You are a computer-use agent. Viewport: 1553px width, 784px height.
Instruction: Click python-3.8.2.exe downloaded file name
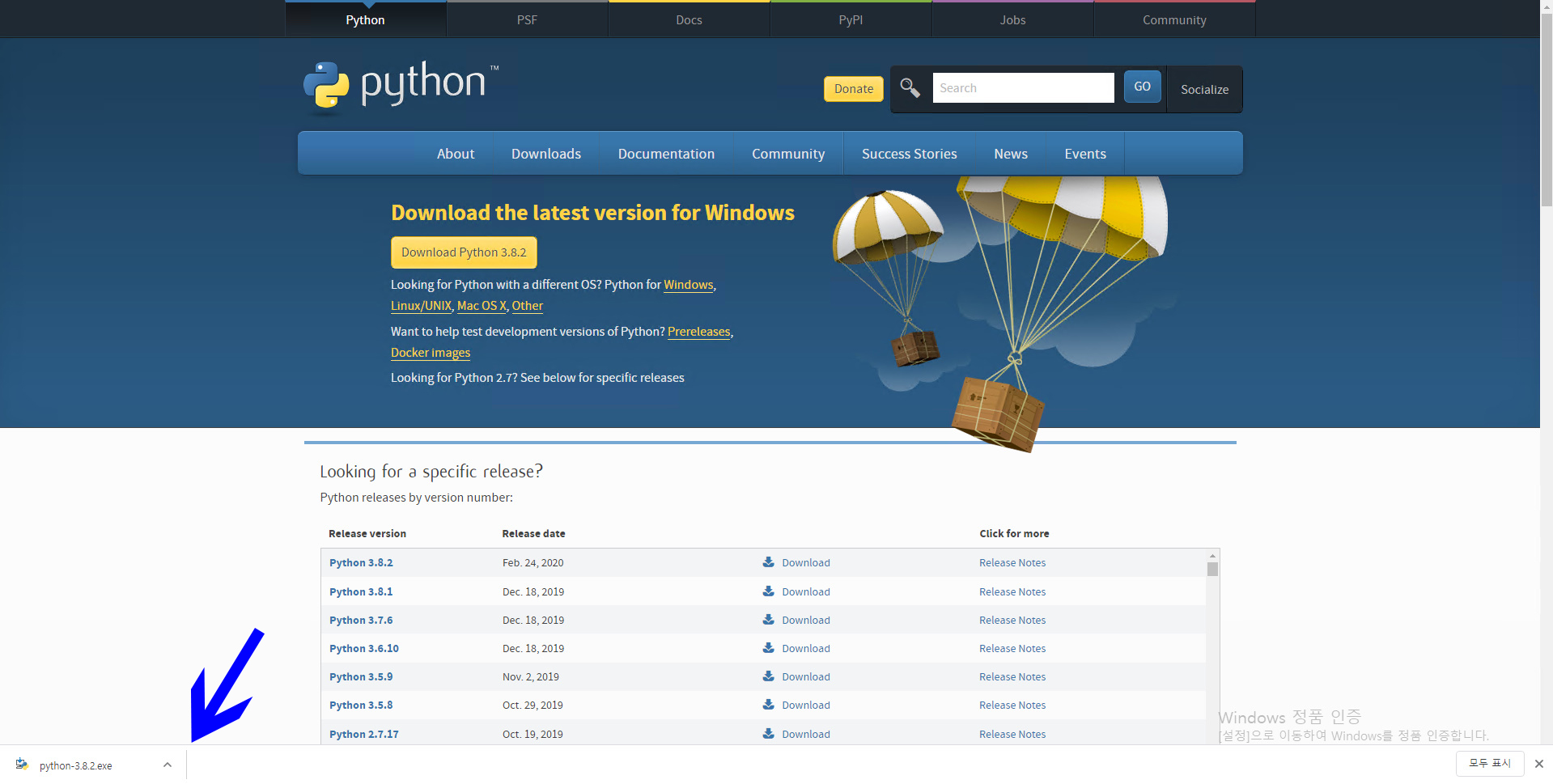point(76,765)
